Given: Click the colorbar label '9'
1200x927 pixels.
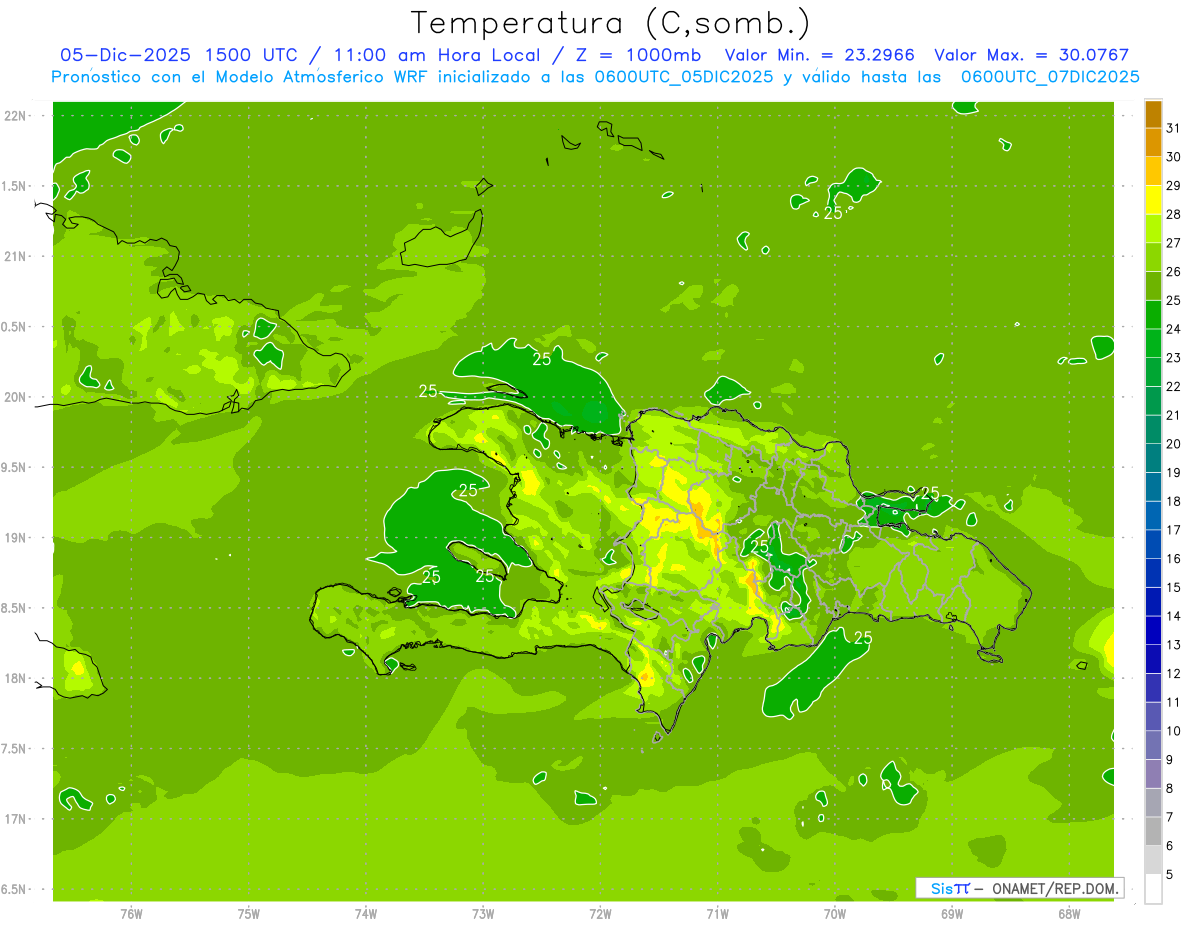Looking at the screenshot, I should [x=1170, y=760].
